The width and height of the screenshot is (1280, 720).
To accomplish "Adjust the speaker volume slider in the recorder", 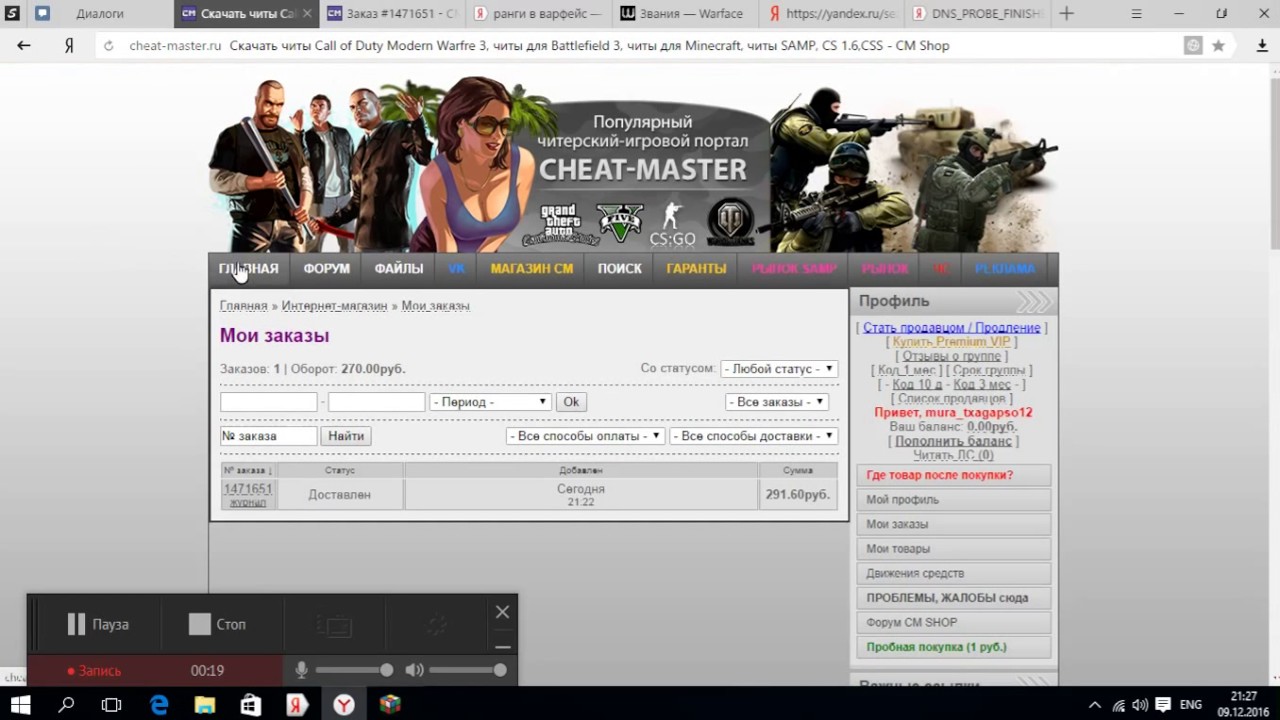I will [468, 670].
